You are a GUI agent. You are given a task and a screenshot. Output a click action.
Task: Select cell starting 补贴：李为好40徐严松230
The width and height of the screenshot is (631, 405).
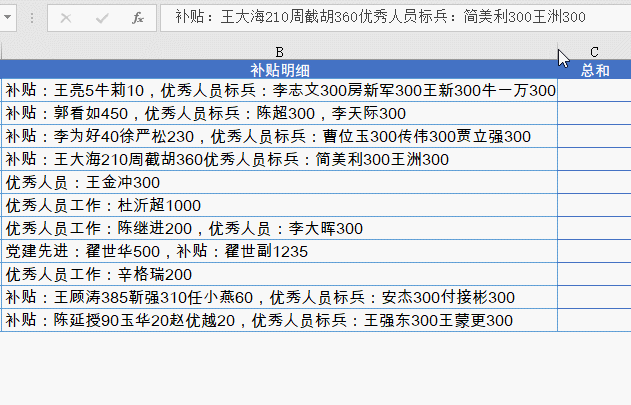[279, 136]
